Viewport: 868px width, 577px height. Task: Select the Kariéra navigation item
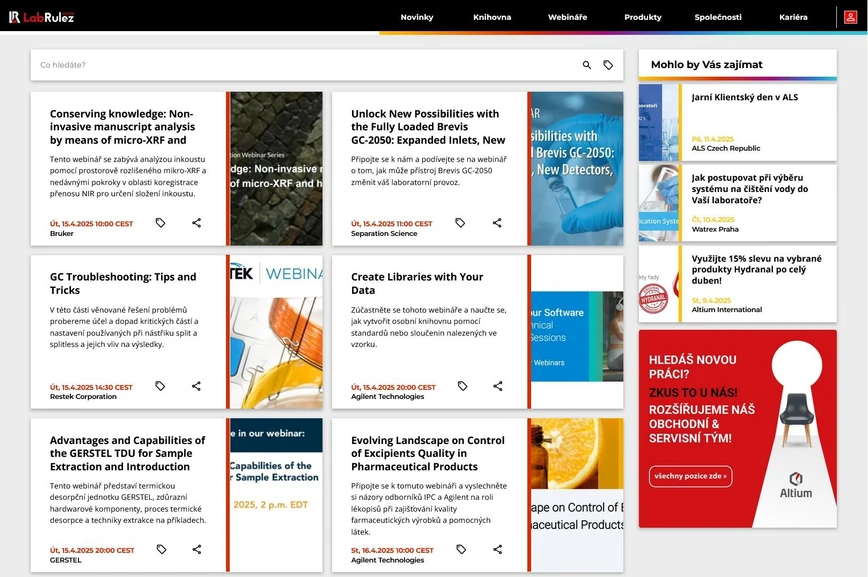click(795, 16)
